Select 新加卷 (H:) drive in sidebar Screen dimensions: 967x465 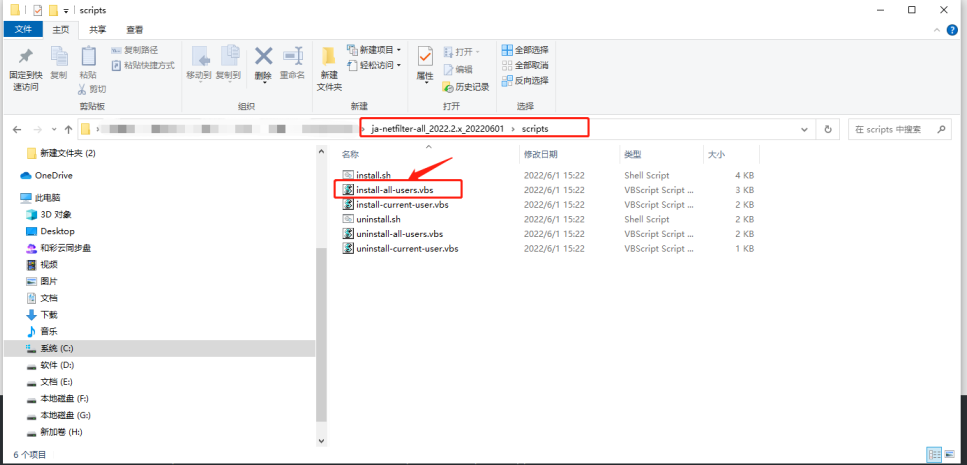[x=62, y=432]
